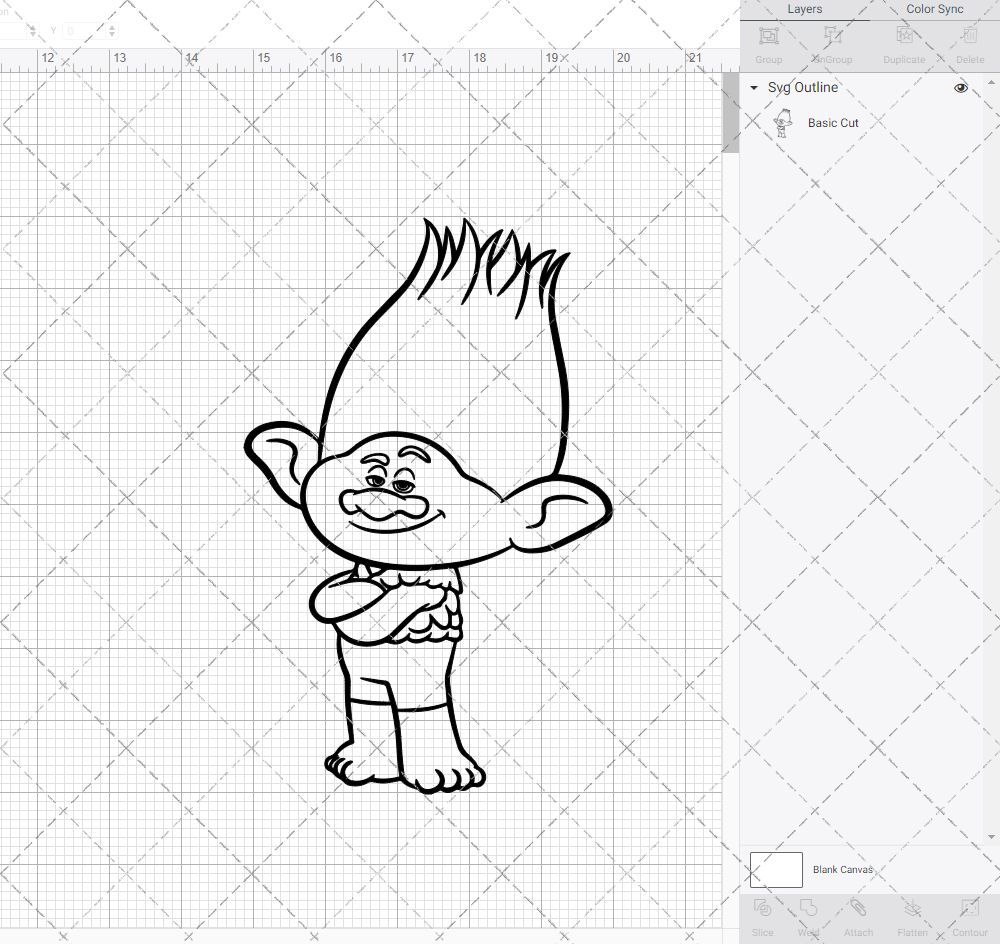Screen dimensions: 1000x944
Task: Toggle visibility of the Svg Outline layer
Action: pos(960,88)
